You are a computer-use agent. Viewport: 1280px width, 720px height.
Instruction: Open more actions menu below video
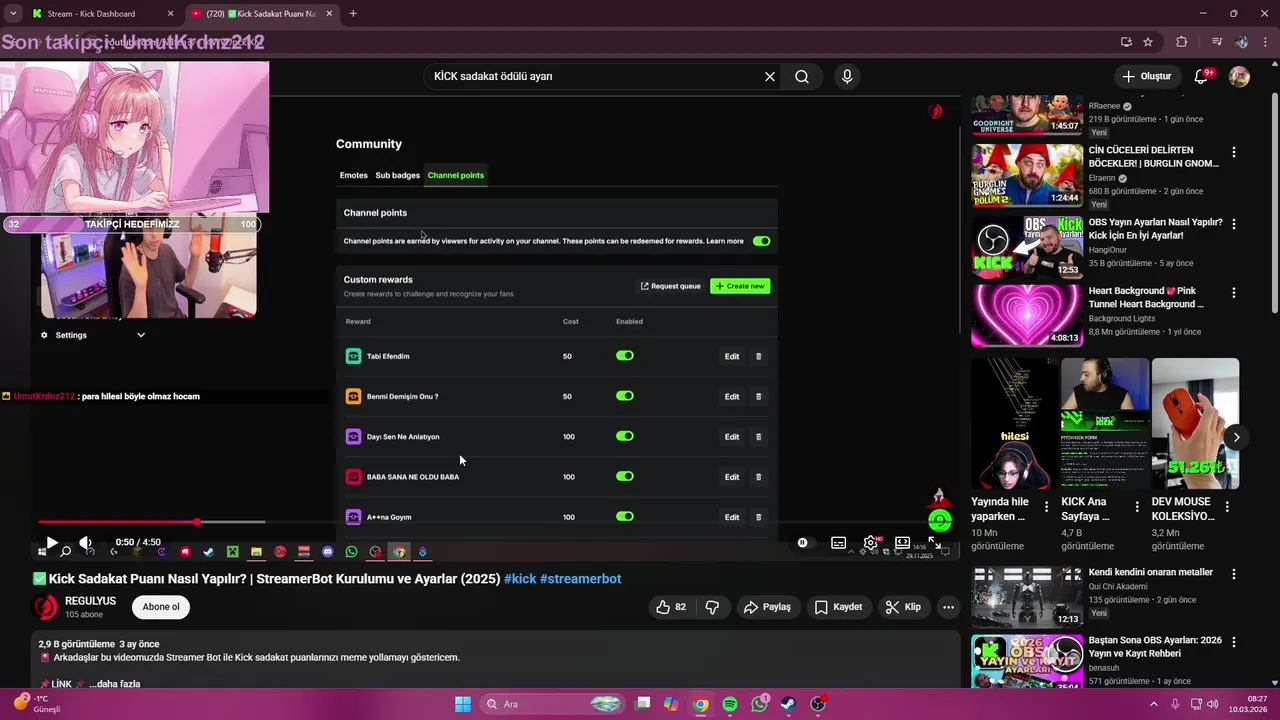tap(948, 607)
